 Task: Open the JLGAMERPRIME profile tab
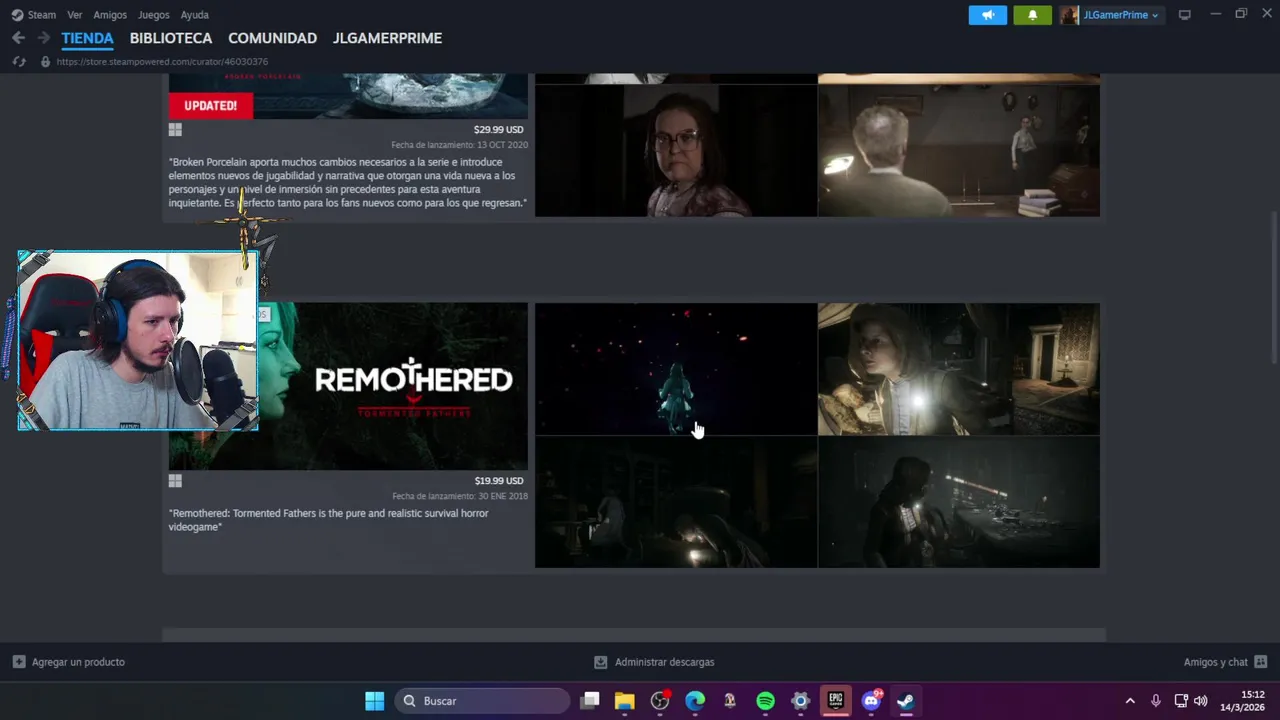(x=387, y=38)
